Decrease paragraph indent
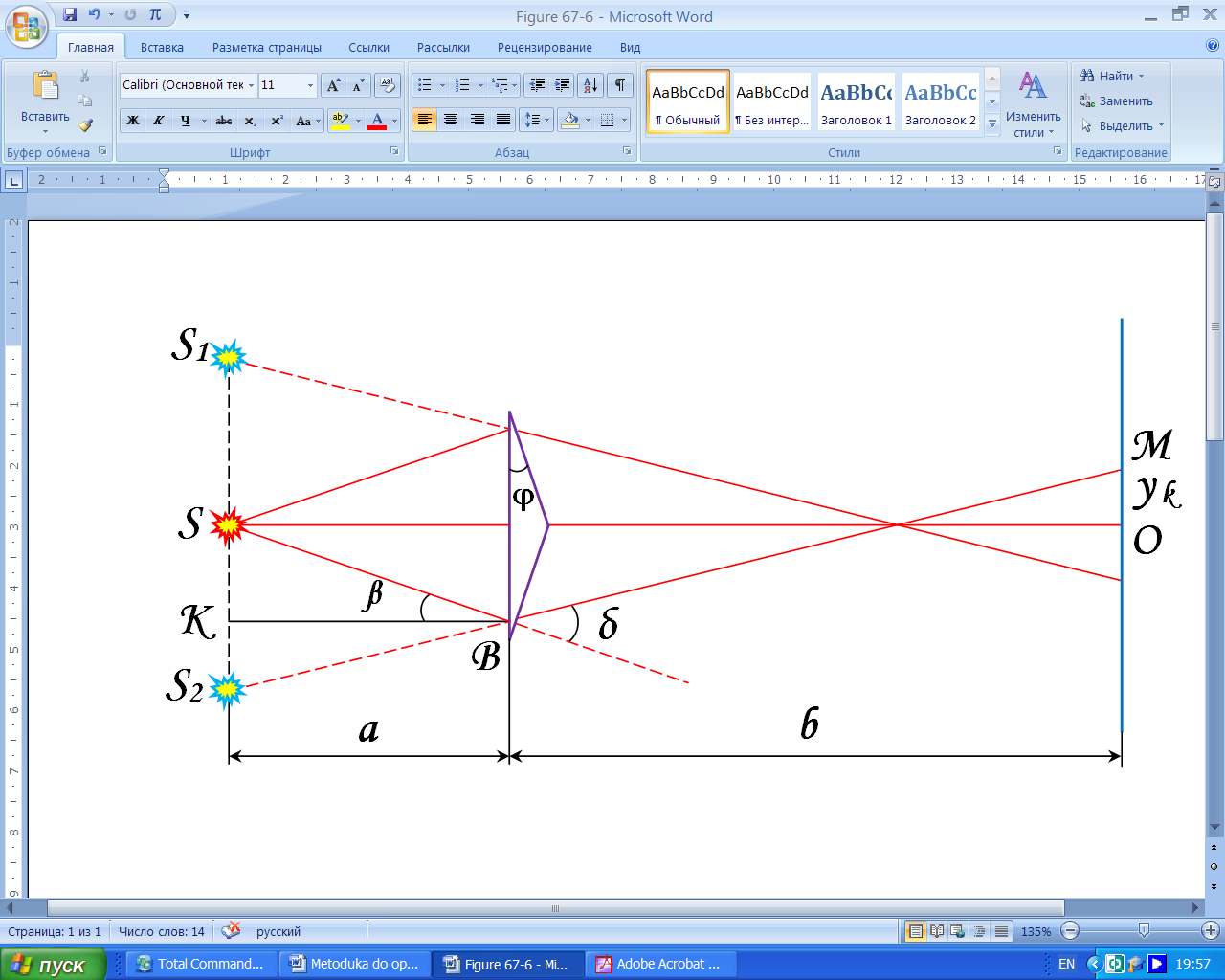Screen dimensions: 1225x980 [x=537, y=85]
